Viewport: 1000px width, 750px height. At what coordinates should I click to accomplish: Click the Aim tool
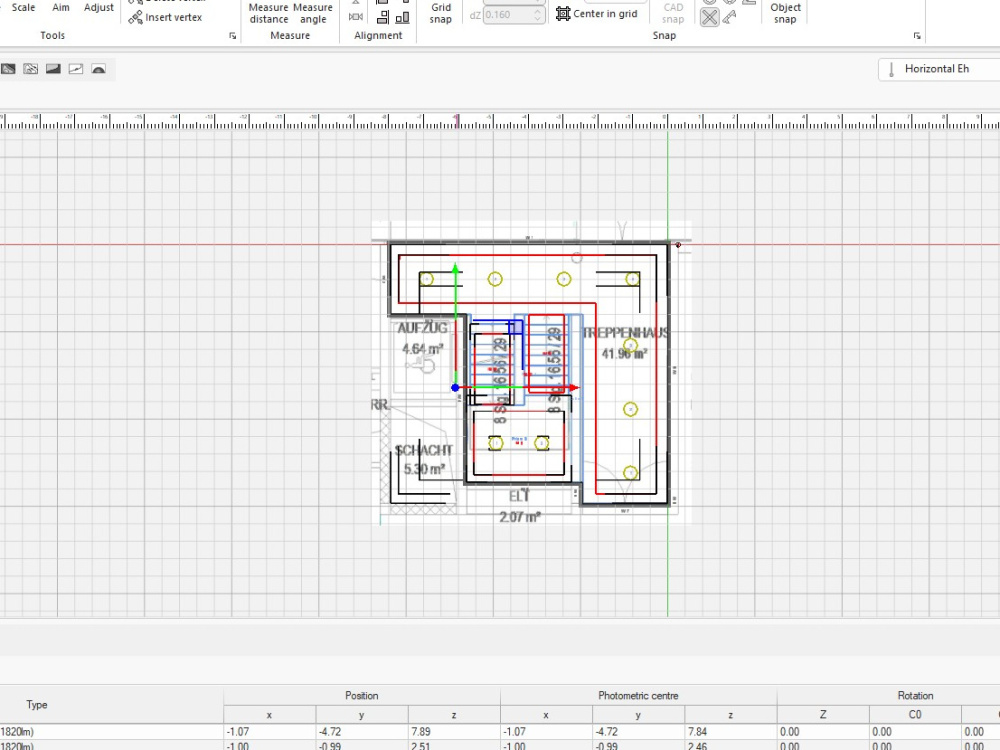coord(61,8)
